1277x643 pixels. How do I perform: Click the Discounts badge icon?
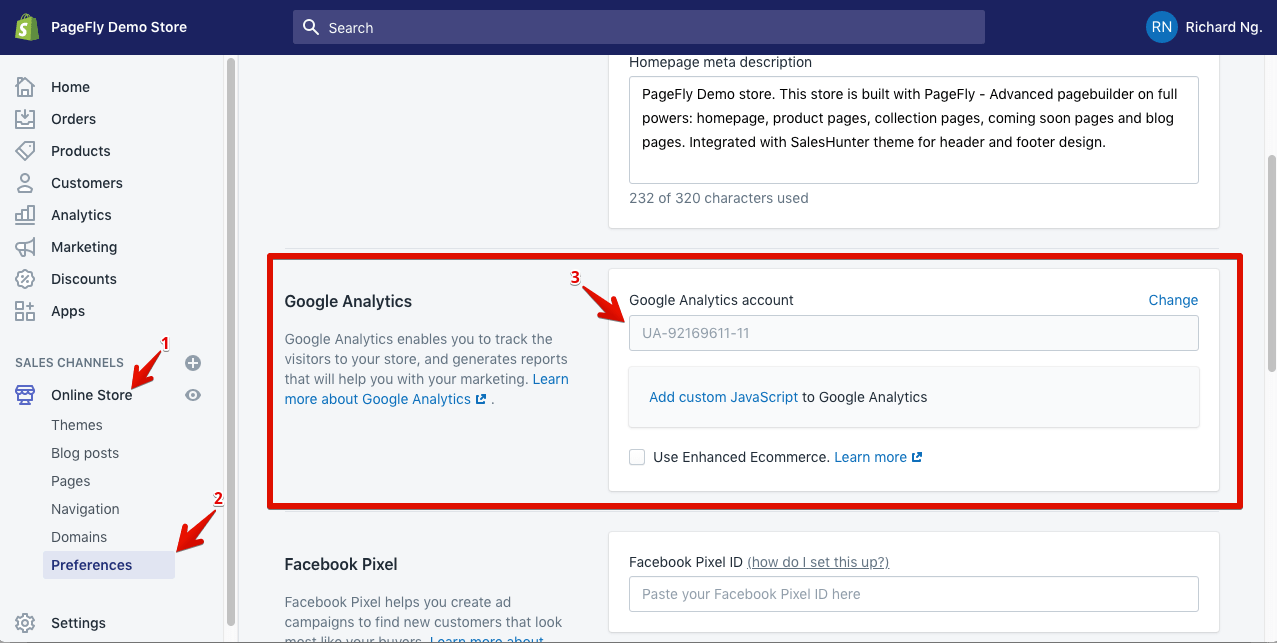(25, 279)
